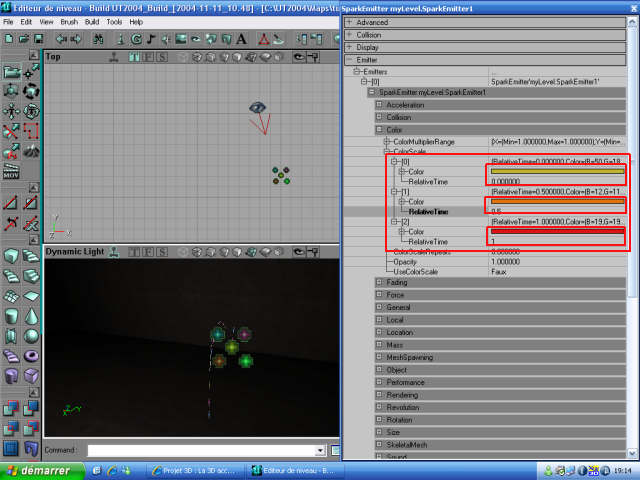The height and width of the screenshot is (480, 640).
Task: Toggle the T button in Top viewport
Action: 134,57
